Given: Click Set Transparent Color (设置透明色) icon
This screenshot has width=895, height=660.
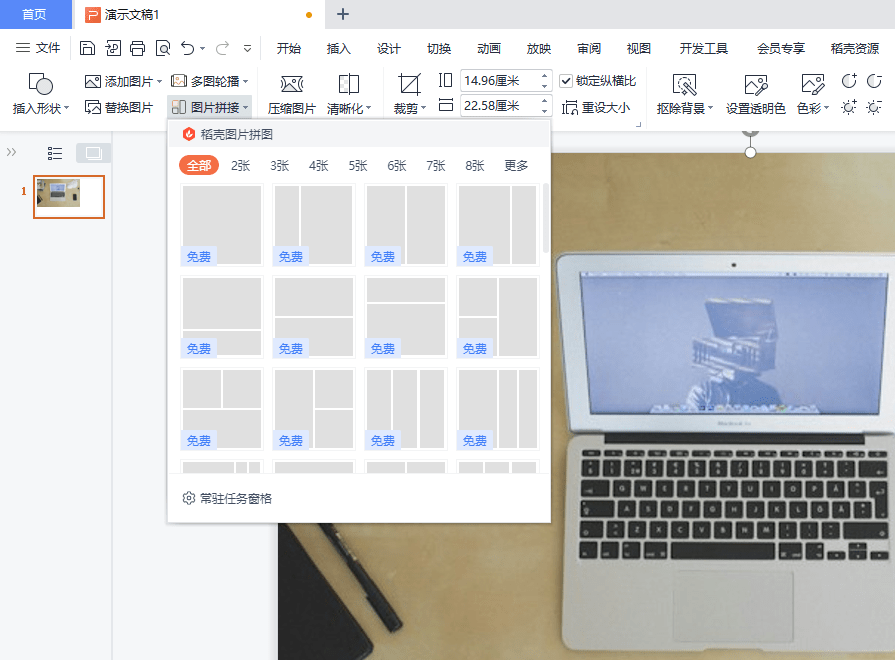Looking at the screenshot, I should [755, 85].
